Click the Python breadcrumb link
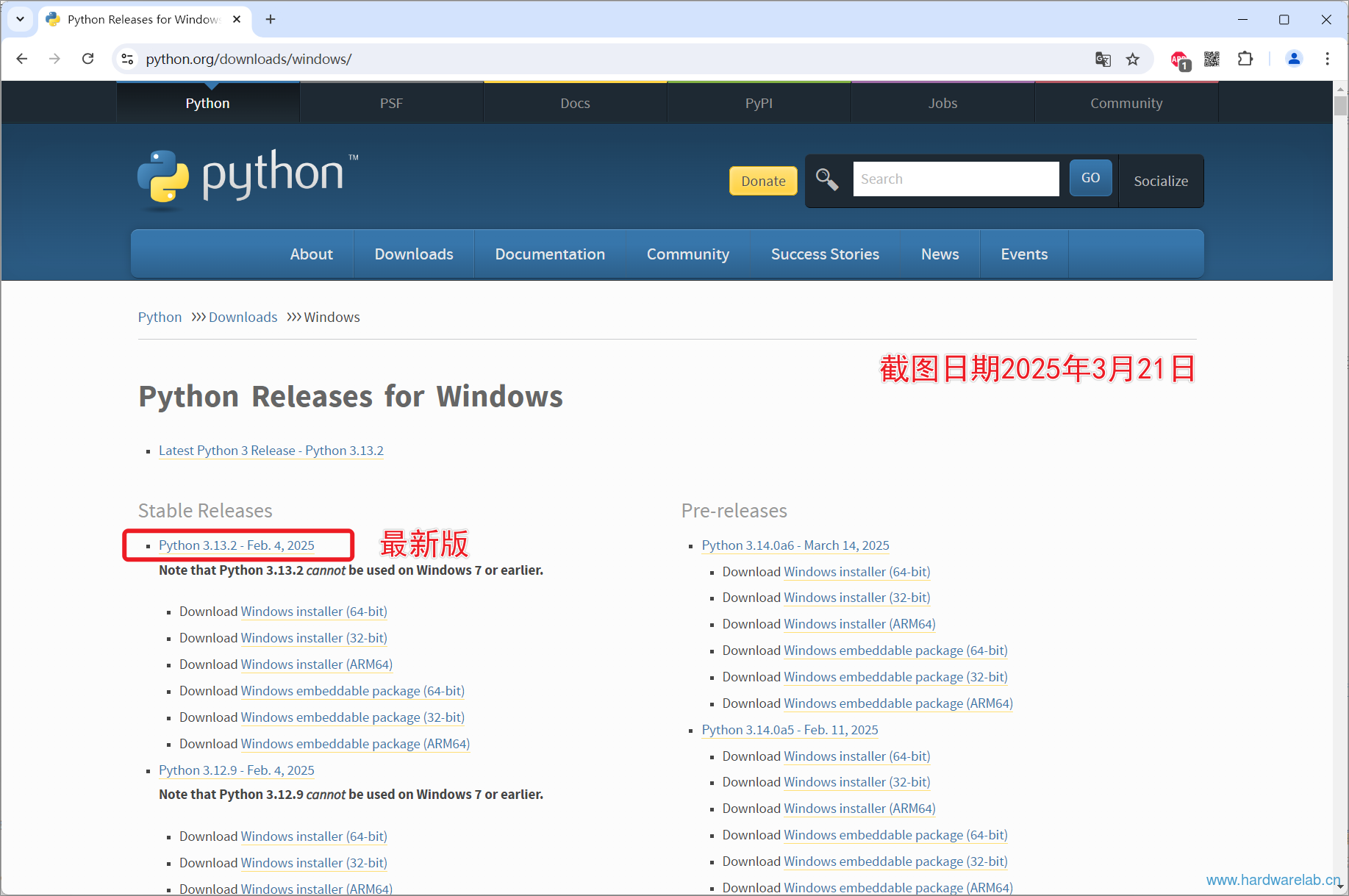 pyautogui.click(x=160, y=317)
